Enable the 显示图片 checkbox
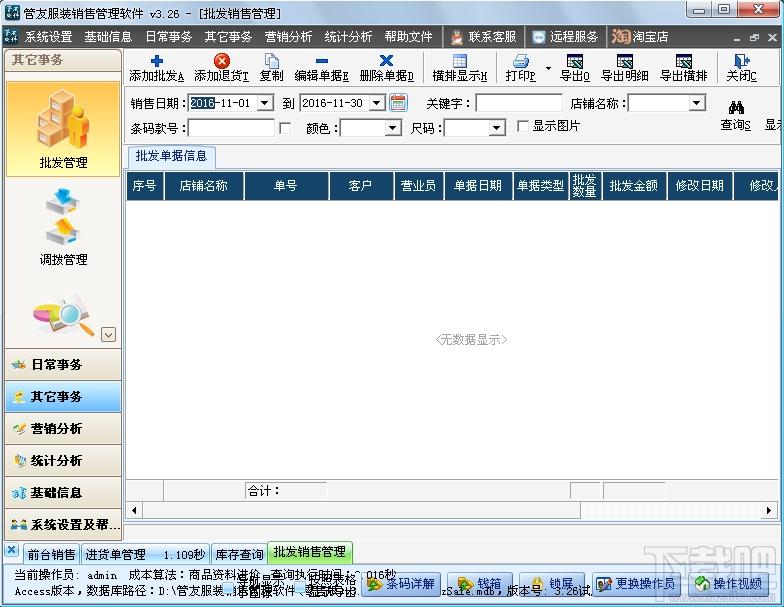Viewport: 784px width, 607px height. tap(522, 126)
